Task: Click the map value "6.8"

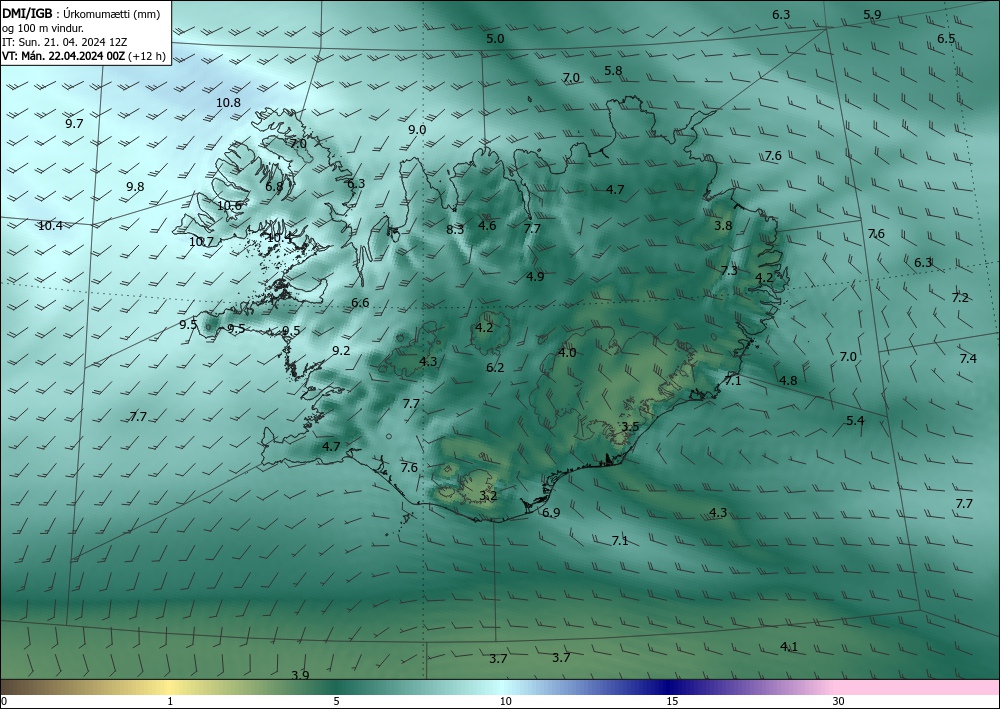Action: pos(274,187)
